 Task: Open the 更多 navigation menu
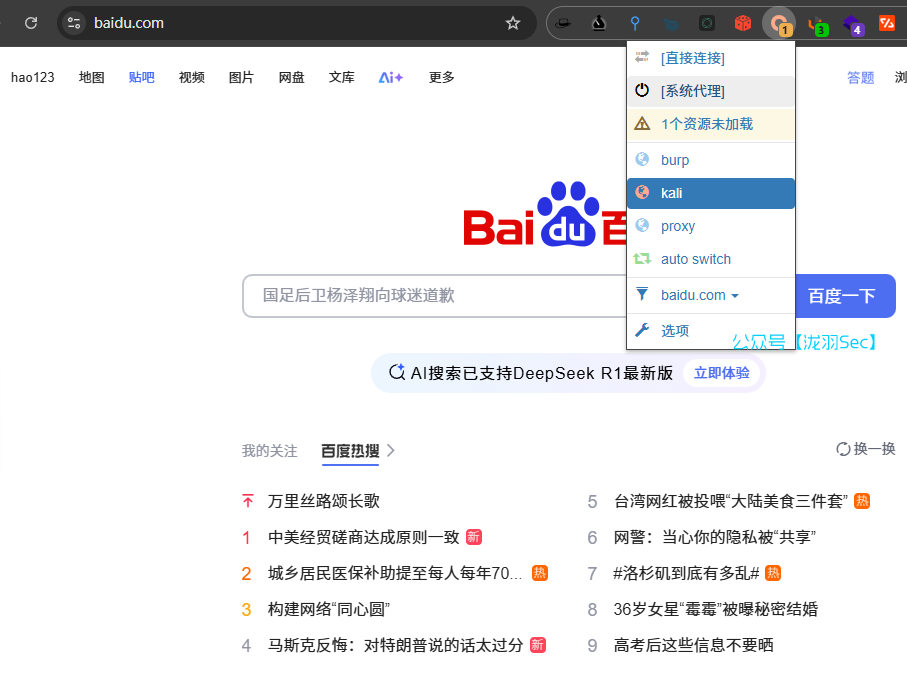441,77
